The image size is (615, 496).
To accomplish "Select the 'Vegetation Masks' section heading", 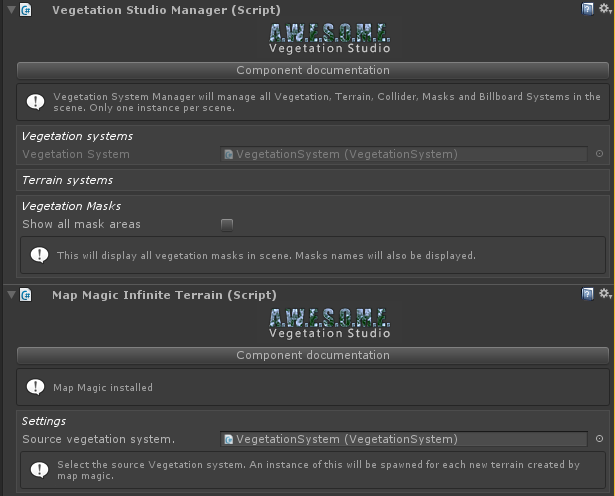I will (x=71, y=206).
